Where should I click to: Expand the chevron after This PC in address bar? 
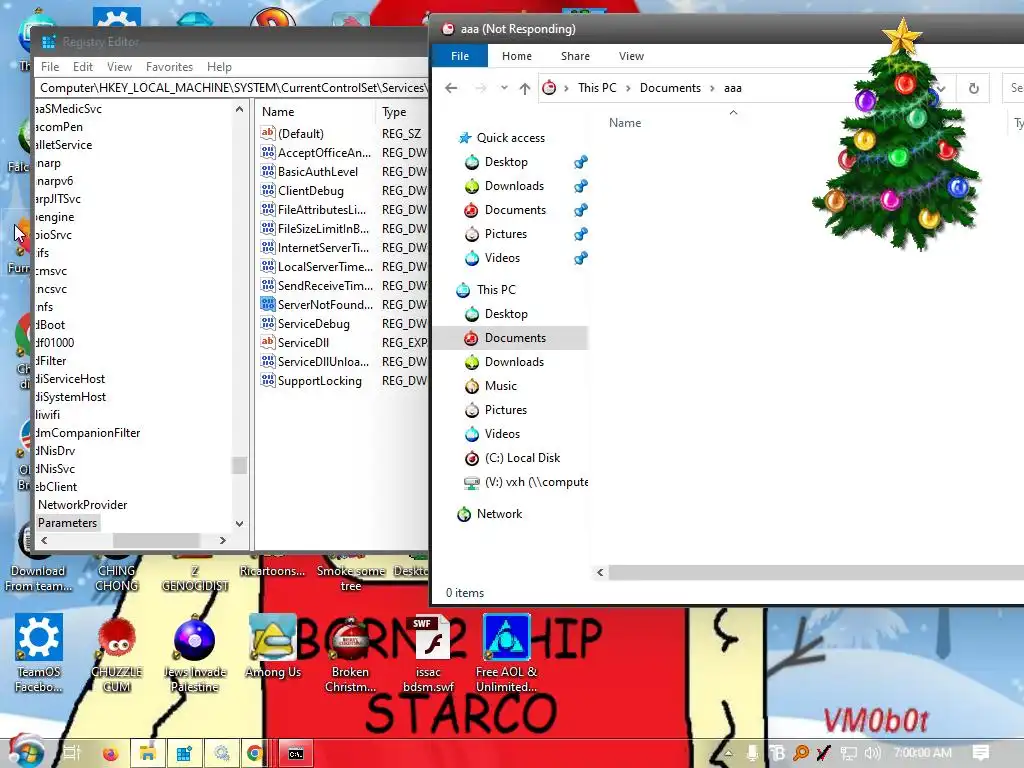628,88
